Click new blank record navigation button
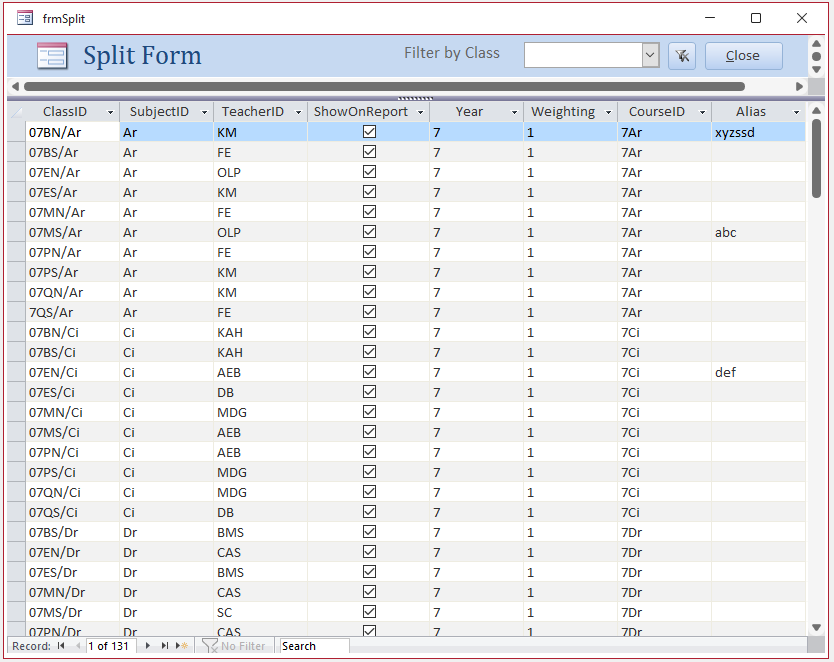Image resolution: width=834 pixels, height=662 pixels. [182, 646]
